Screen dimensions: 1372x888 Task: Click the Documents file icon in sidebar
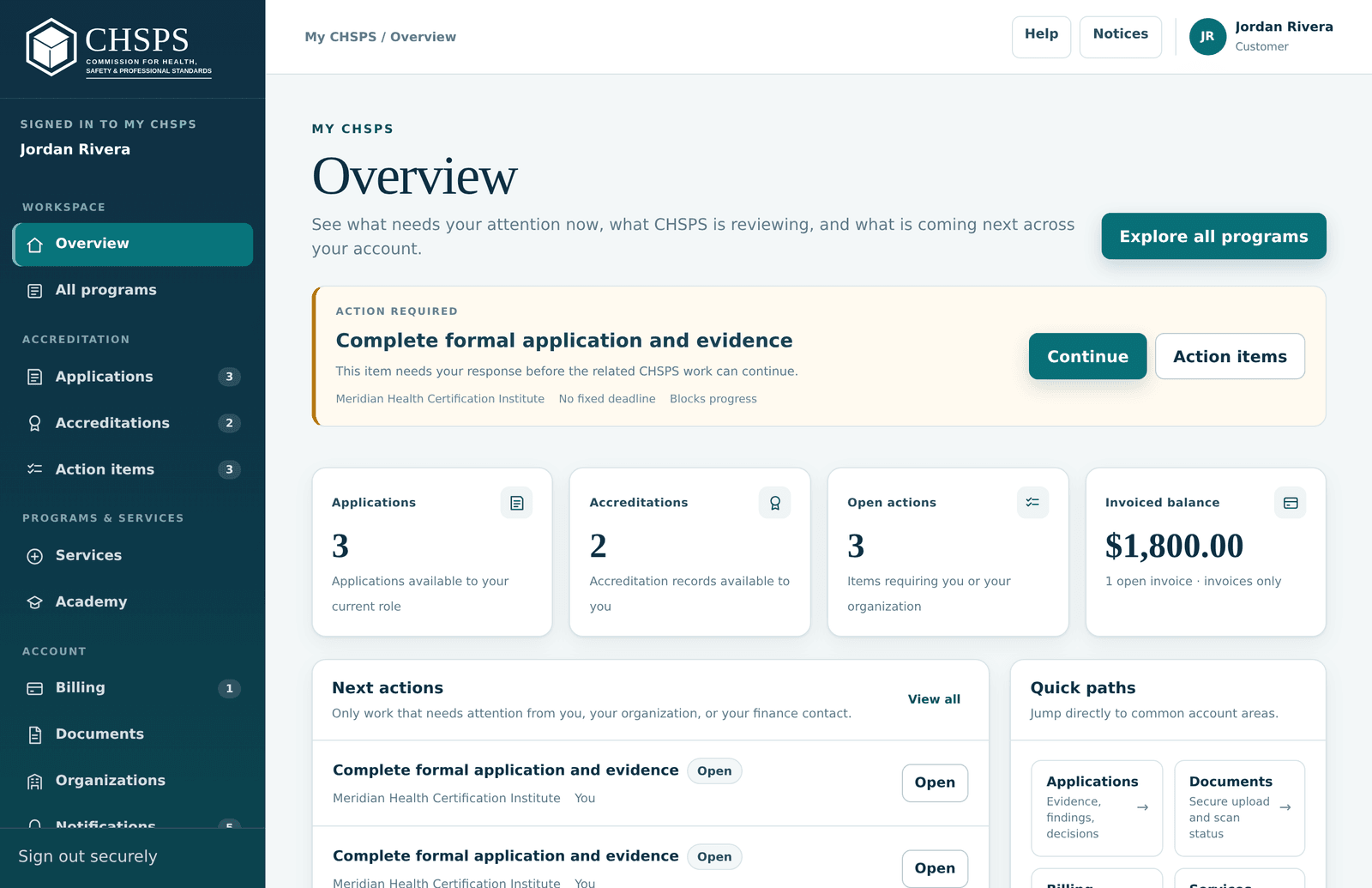click(x=35, y=734)
